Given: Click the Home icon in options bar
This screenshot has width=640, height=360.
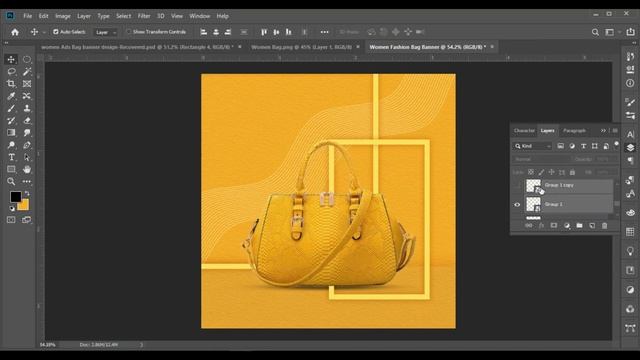Looking at the screenshot, I should [15, 32].
